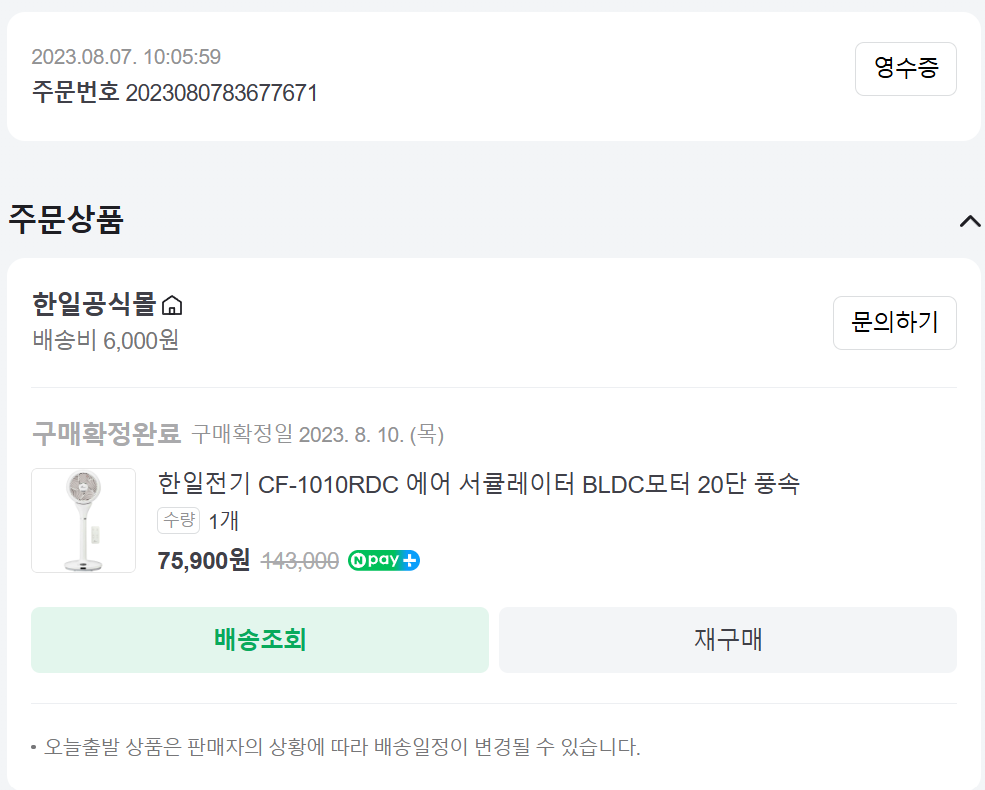Screen dimensions: 985x790
Task: Open the 영수증 receipt button
Action: coord(905,69)
